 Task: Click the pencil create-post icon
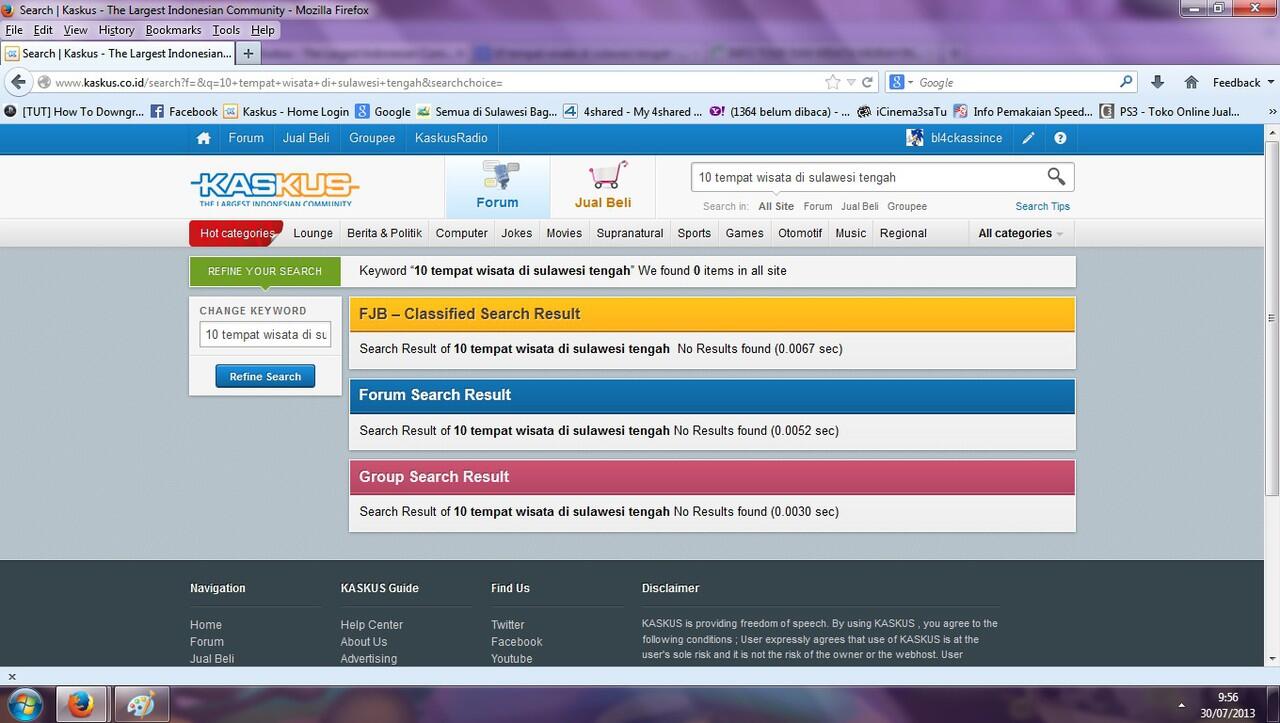(x=1028, y=138)
